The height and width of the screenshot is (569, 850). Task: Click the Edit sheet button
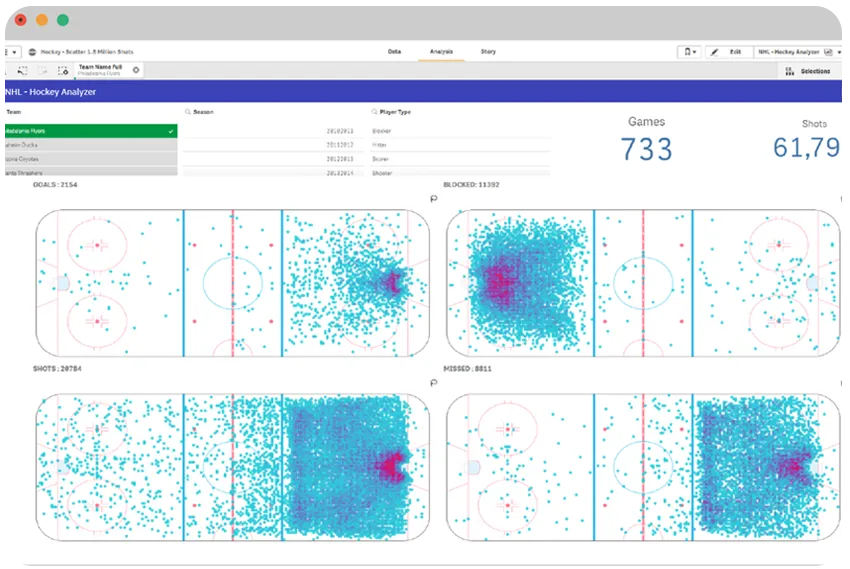coord(728,52)
